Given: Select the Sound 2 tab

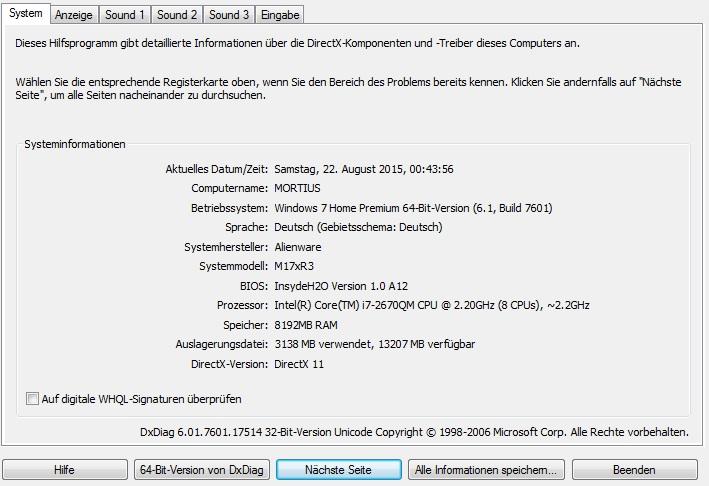Looking at the screenshot, I should (177, 15).
